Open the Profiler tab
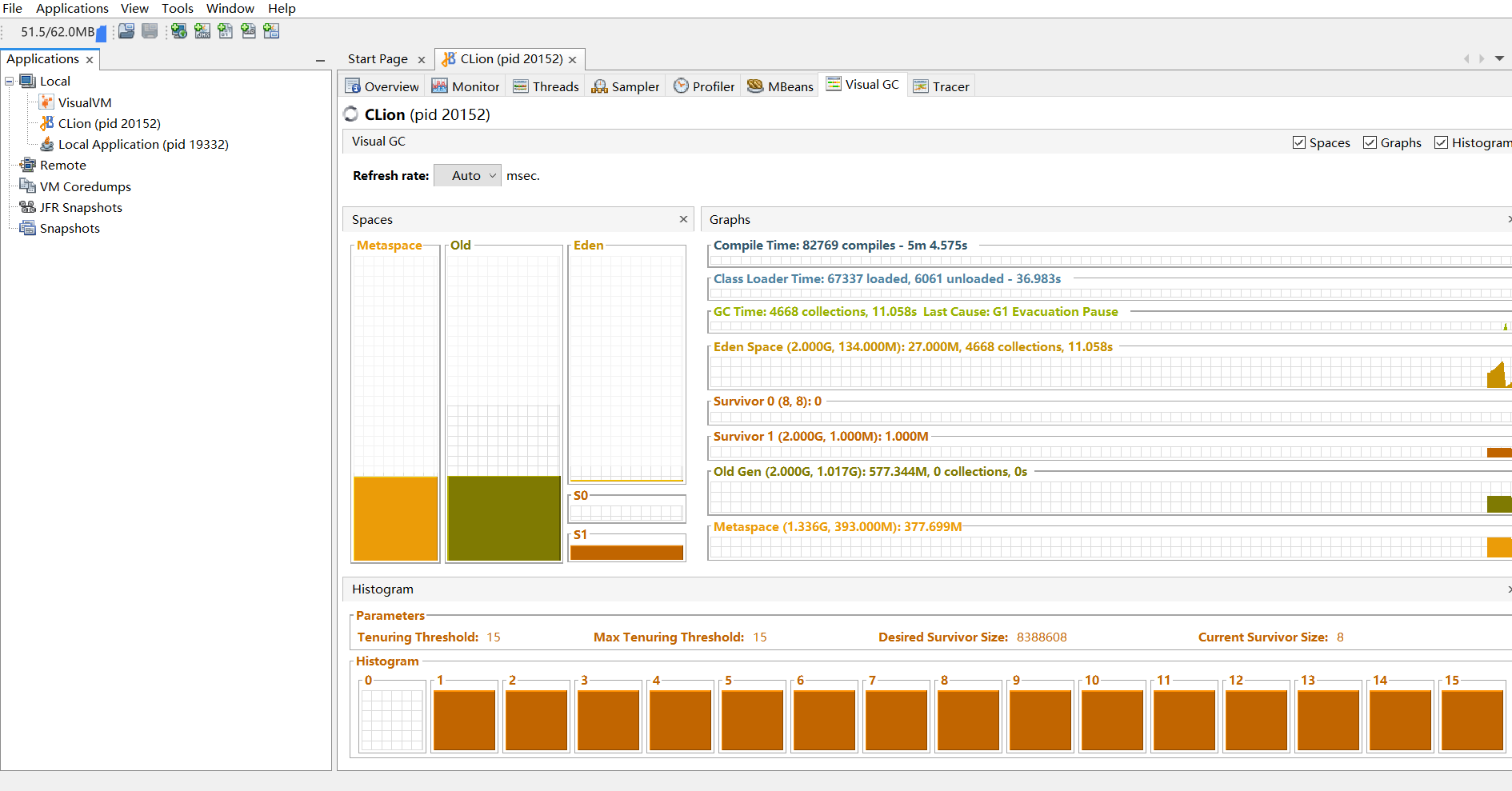 (704, 86)
